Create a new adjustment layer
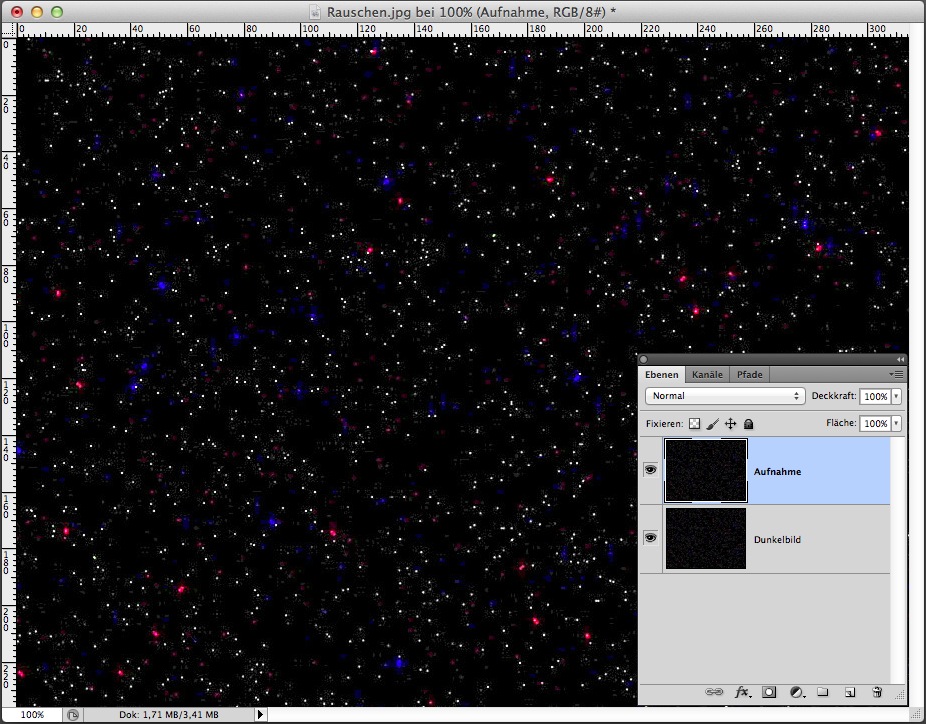Viewport: 926px width, 724px height. [x=796, y=692]
